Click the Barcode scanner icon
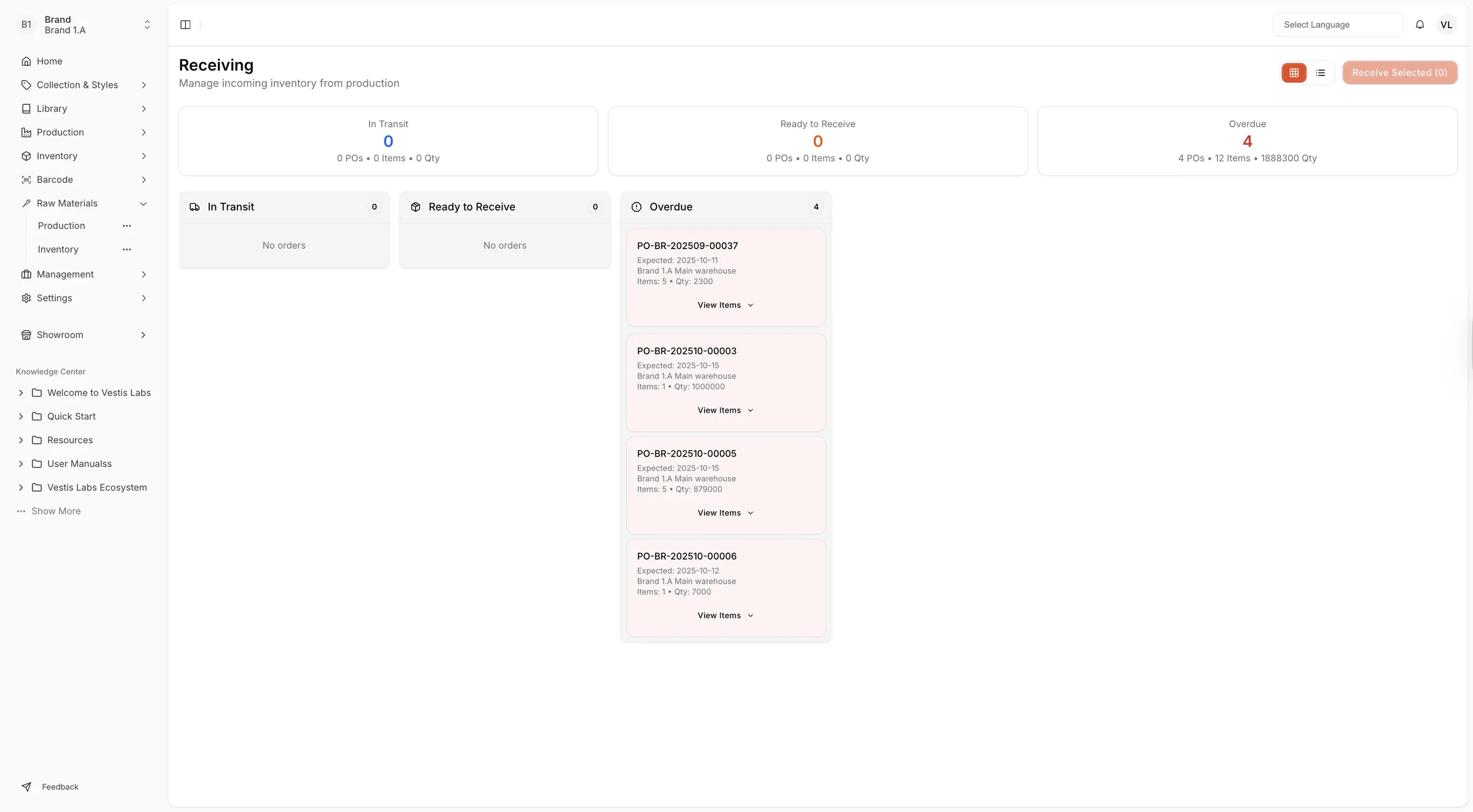Viewport: 1473px width, 812px height. pyautogui.click(x=26, y=180)
